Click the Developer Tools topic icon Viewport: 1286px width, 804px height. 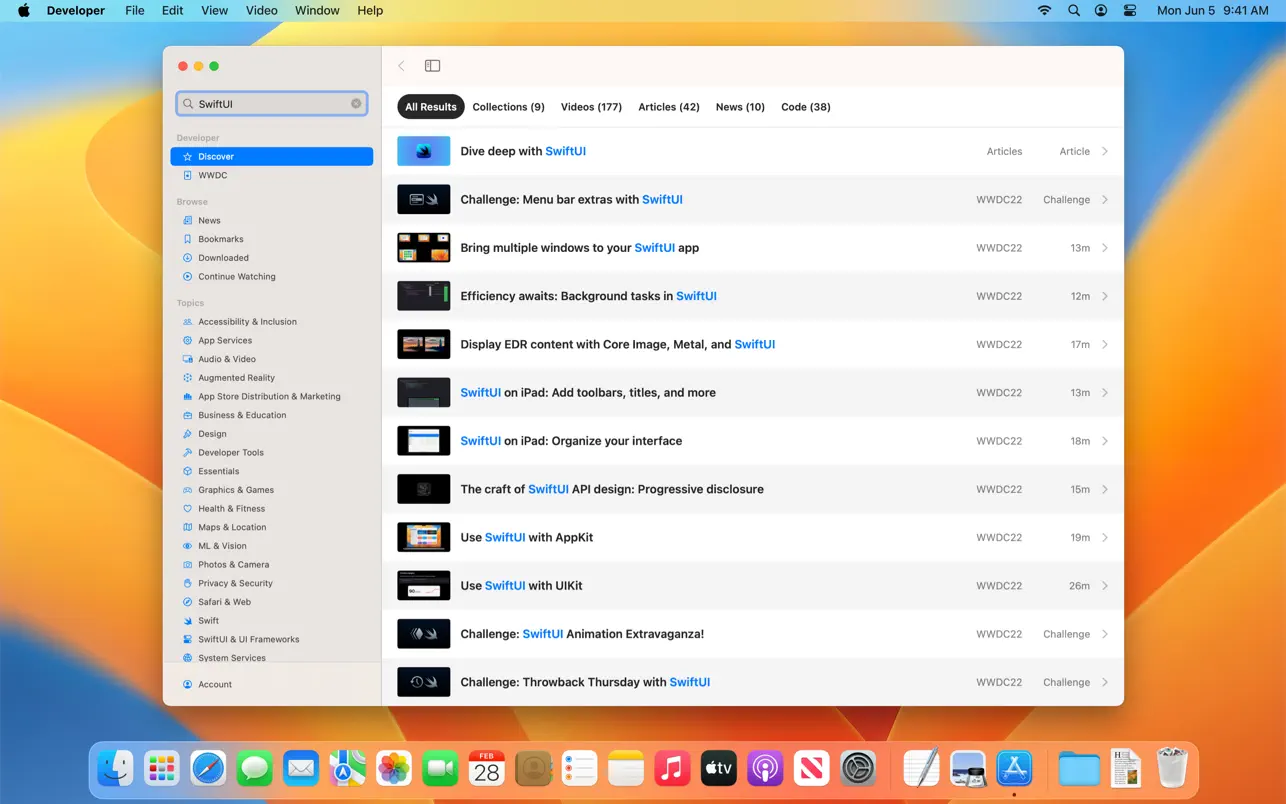187,452
